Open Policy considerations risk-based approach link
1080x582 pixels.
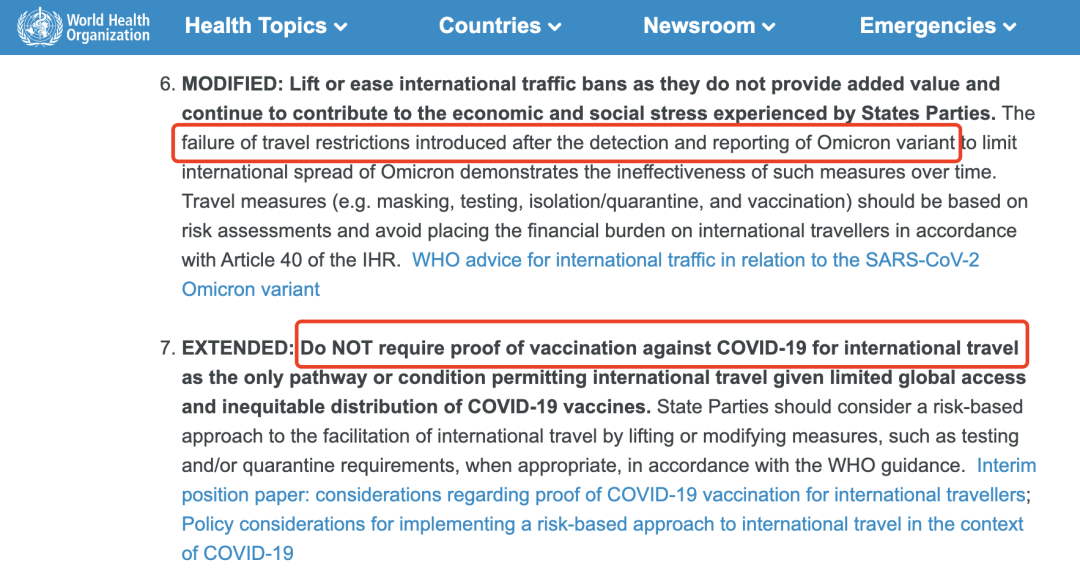(603, 524)
